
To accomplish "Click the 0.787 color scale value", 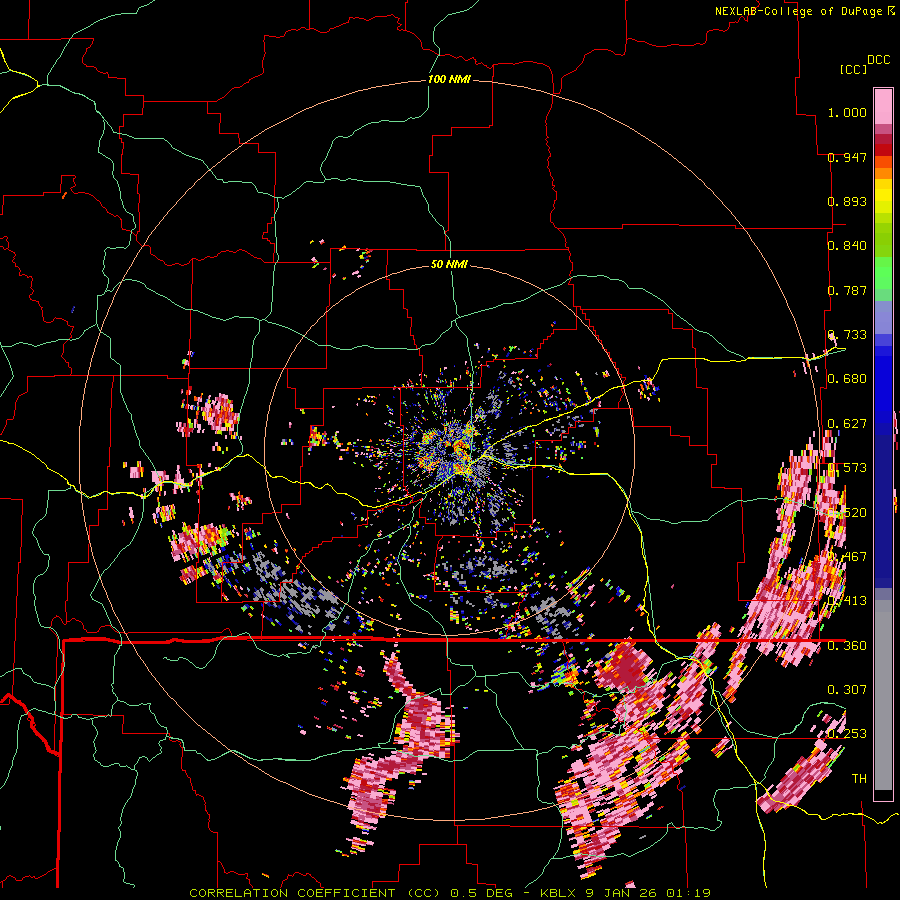I will pyautogui.click(x=847, y=290).
